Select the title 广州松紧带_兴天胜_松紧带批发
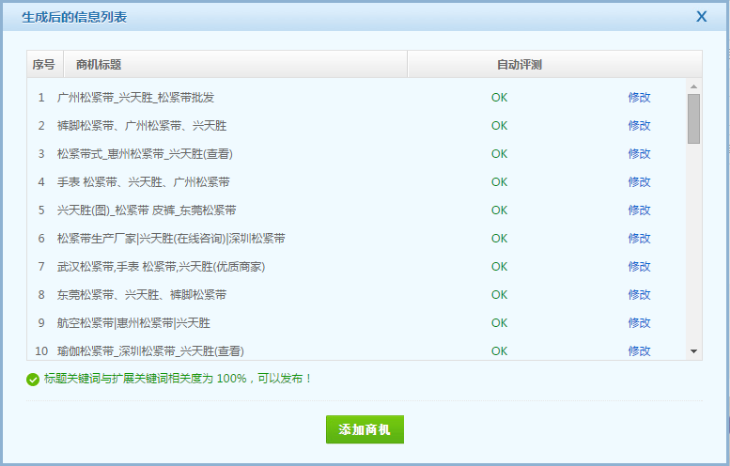This screenshot has width=730, height=466. 135,98
